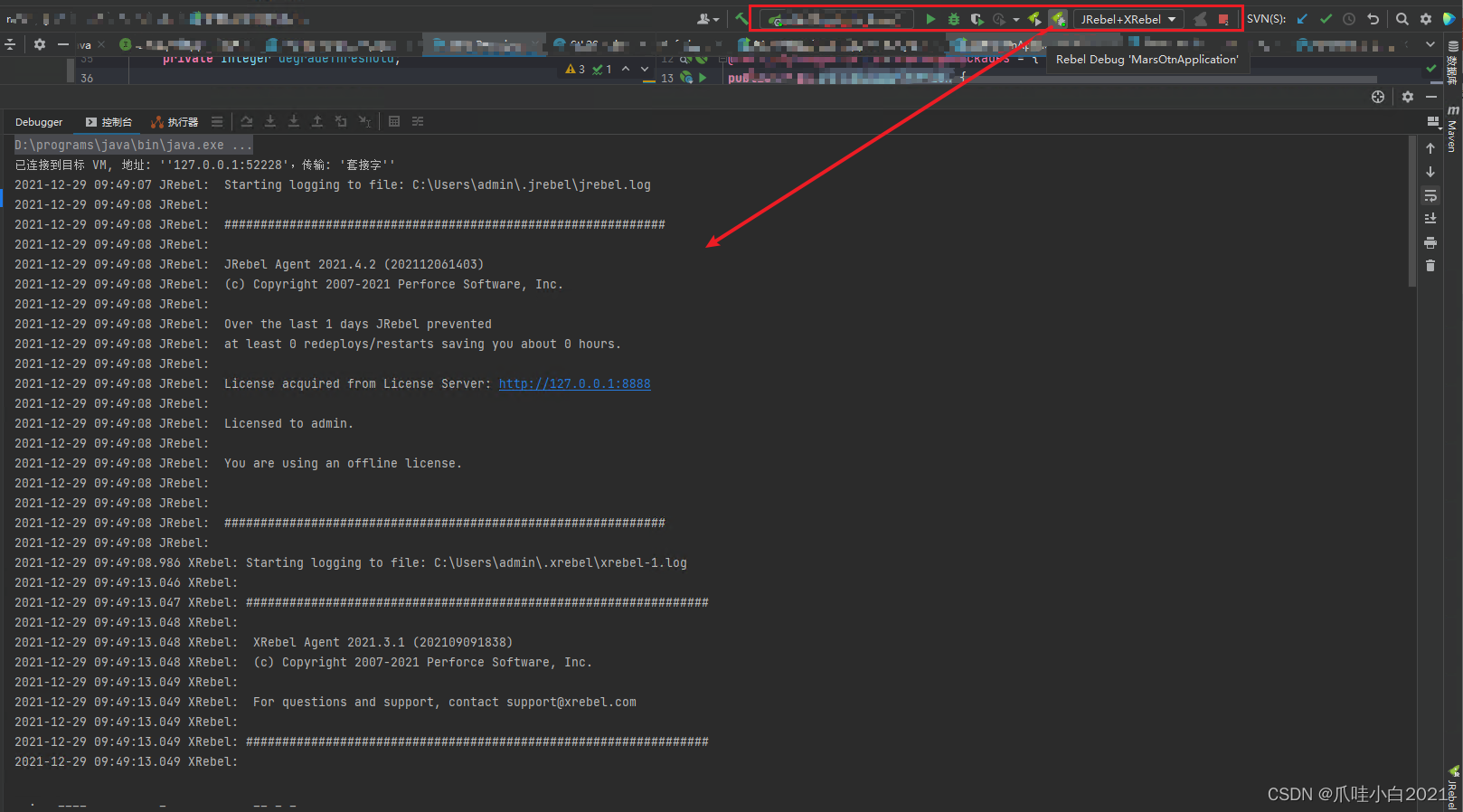This screenshot has width=1463, height=812.
Task: Click Rebel Debug rocket-bug icon
Action: tap(1058, 19)
